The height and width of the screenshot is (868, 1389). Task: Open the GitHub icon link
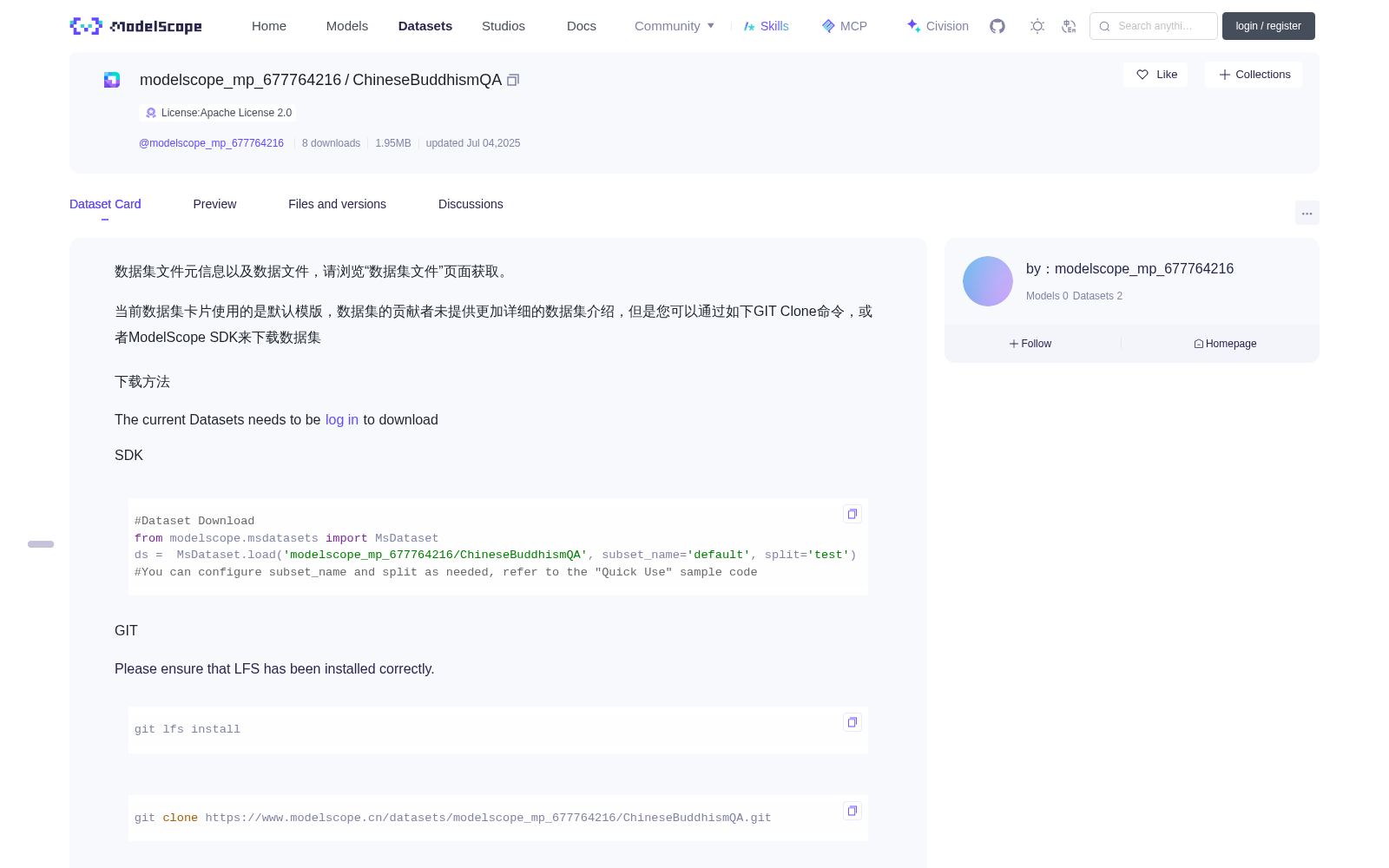click(997, 26)
